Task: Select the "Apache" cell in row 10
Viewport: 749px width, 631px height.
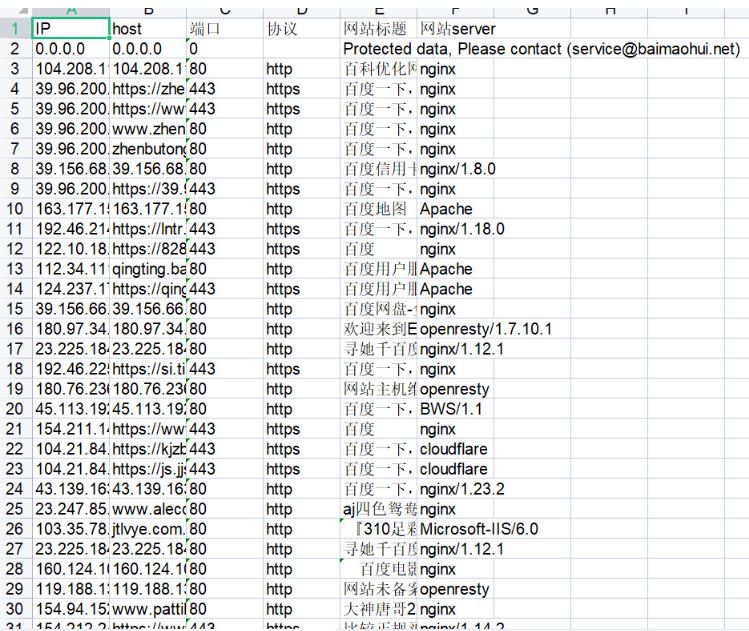Action: (456, 209)
